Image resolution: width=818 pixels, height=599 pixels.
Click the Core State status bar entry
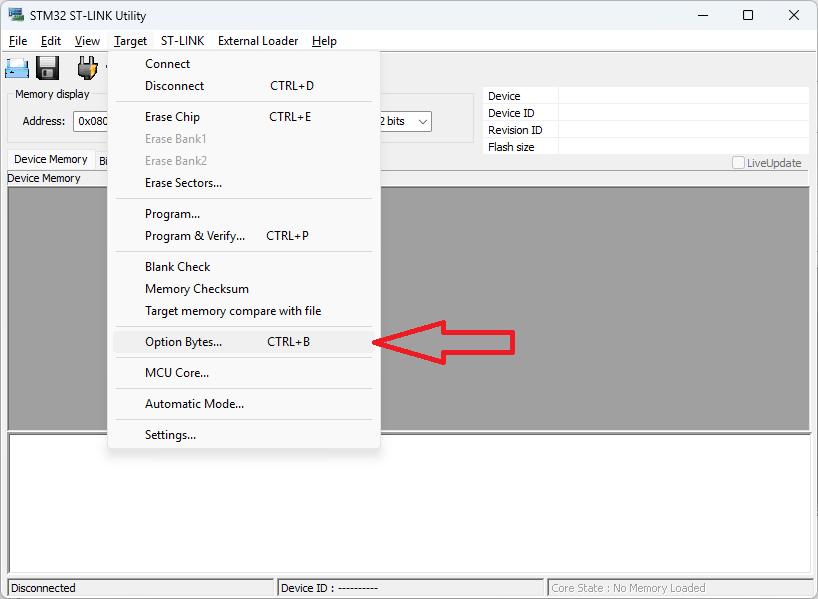click(x=680, y=588)
